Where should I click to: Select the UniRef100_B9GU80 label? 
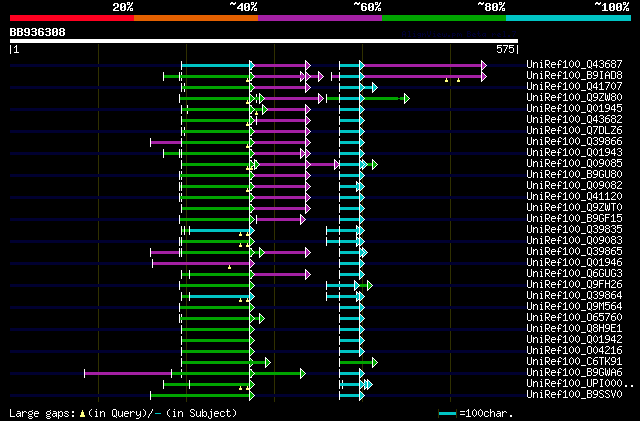[x=574, y=174]
